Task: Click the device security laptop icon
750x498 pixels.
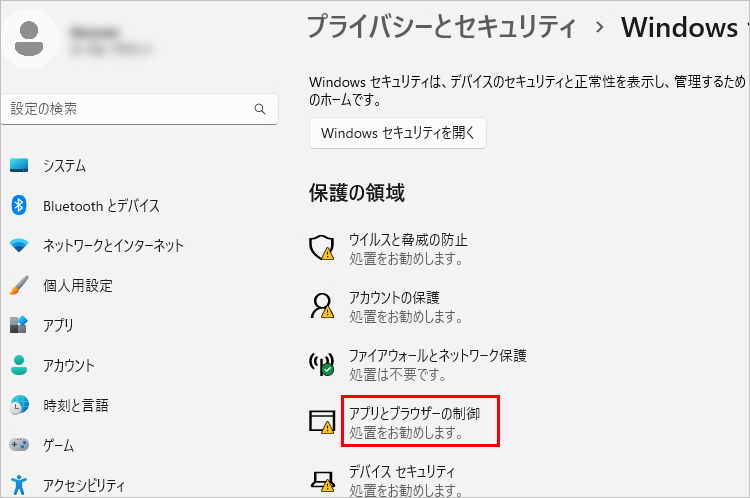Action: click(x=321, y=480)
